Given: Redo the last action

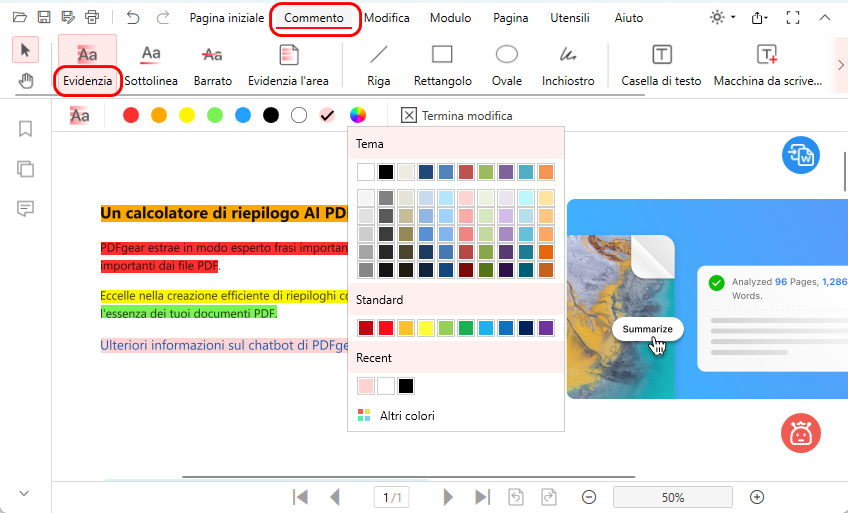Looking at the screenshot, I should pyautogui.click(x=163, y=18).
